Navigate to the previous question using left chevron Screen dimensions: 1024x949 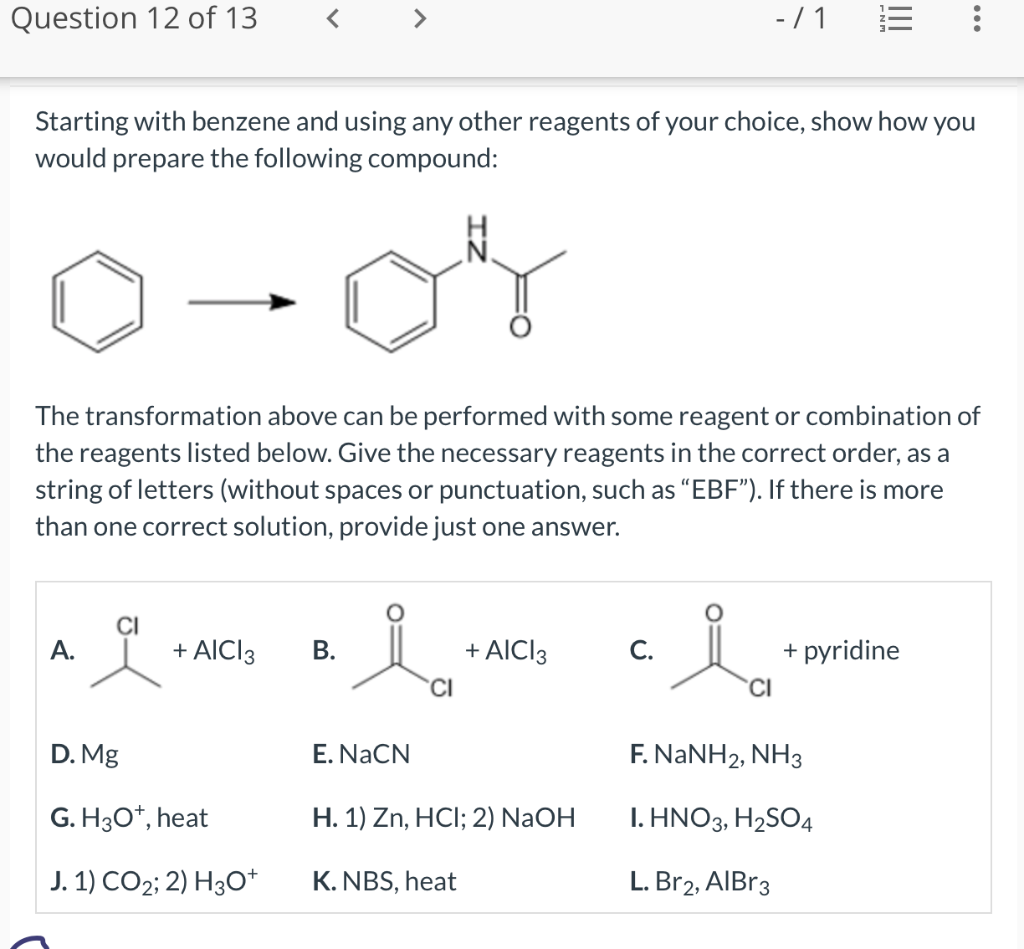[x=332, y=17]
